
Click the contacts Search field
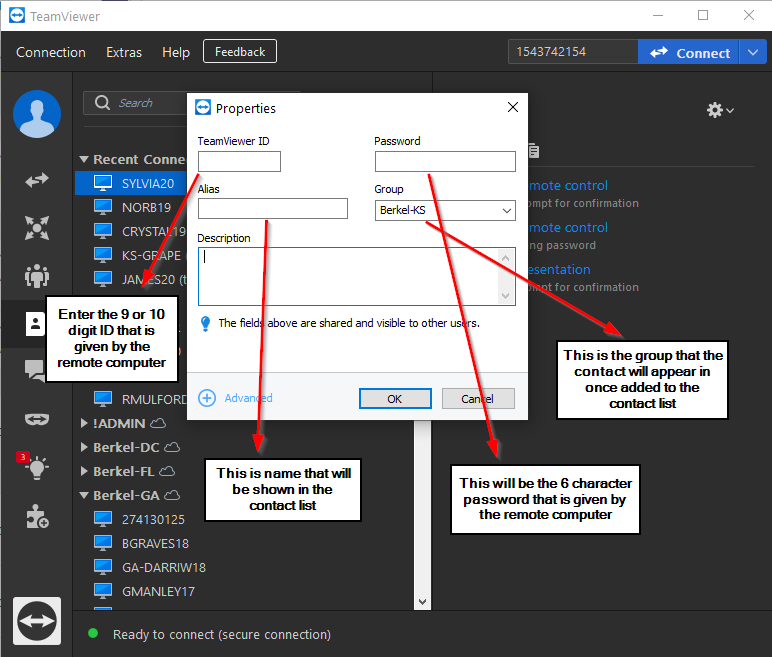tap(135, 102)
